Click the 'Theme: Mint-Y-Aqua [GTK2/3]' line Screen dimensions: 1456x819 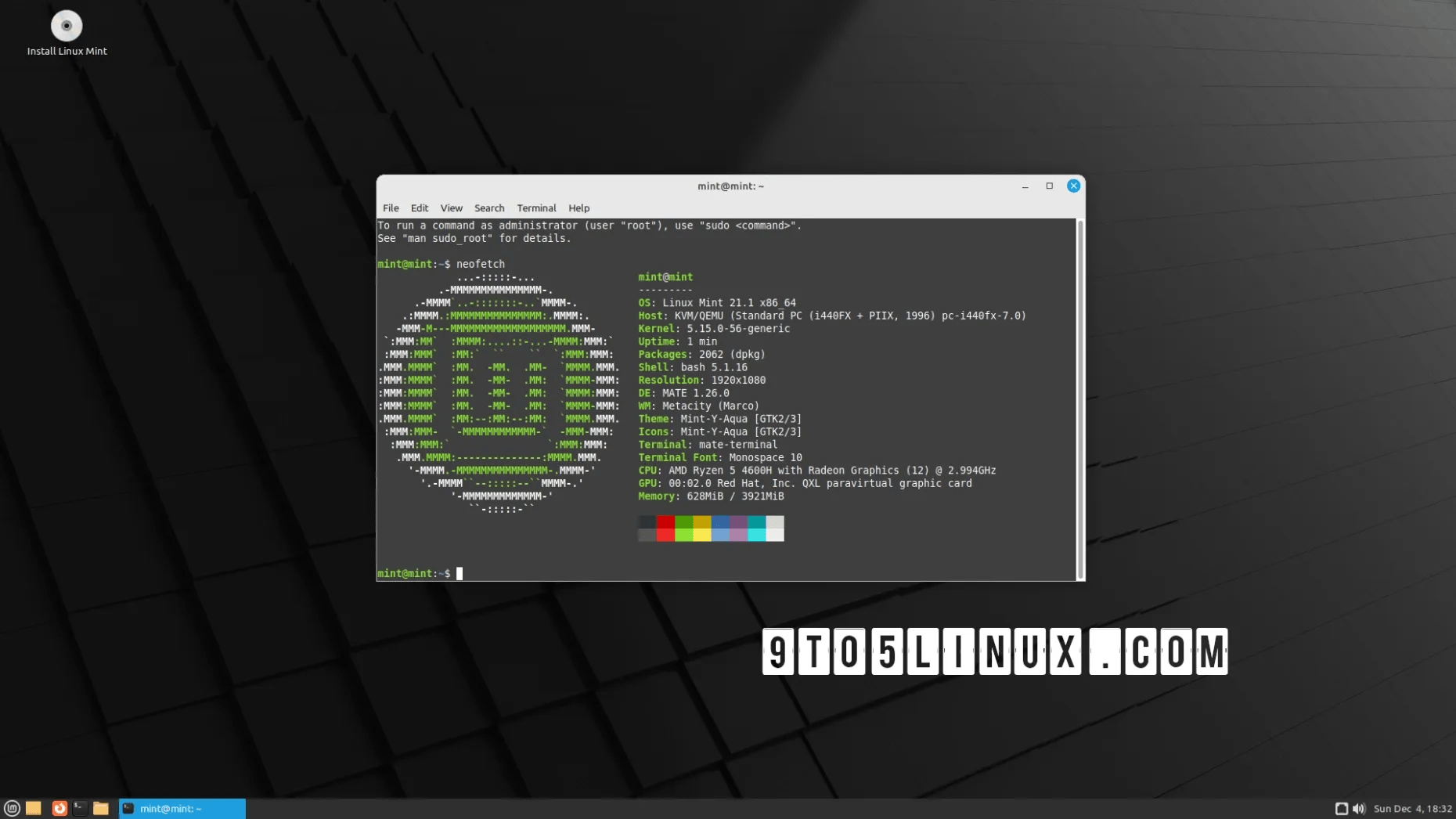(719, 419)
